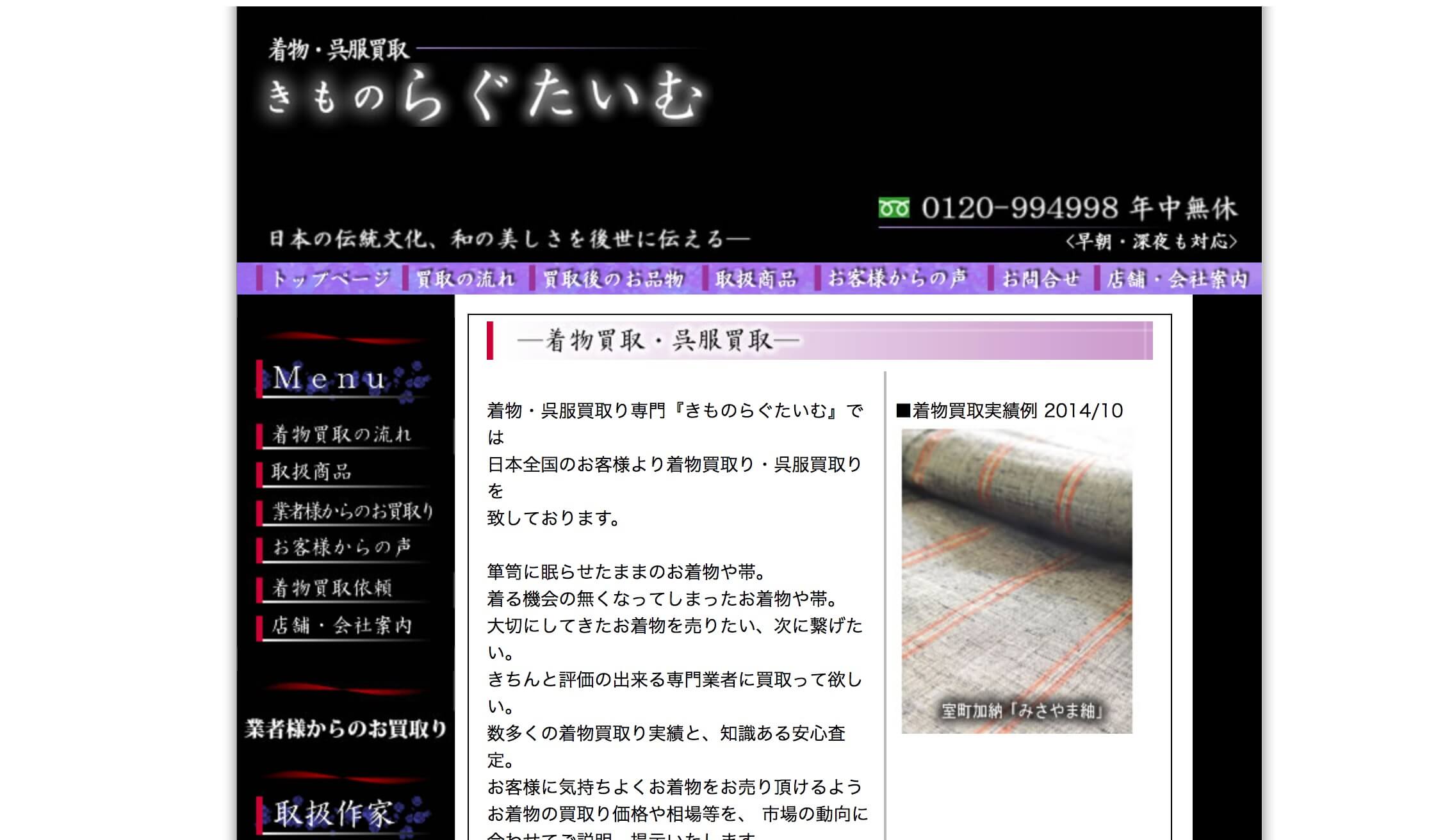Click the sidebar 店舗・会社案内 link

(341, 626)
